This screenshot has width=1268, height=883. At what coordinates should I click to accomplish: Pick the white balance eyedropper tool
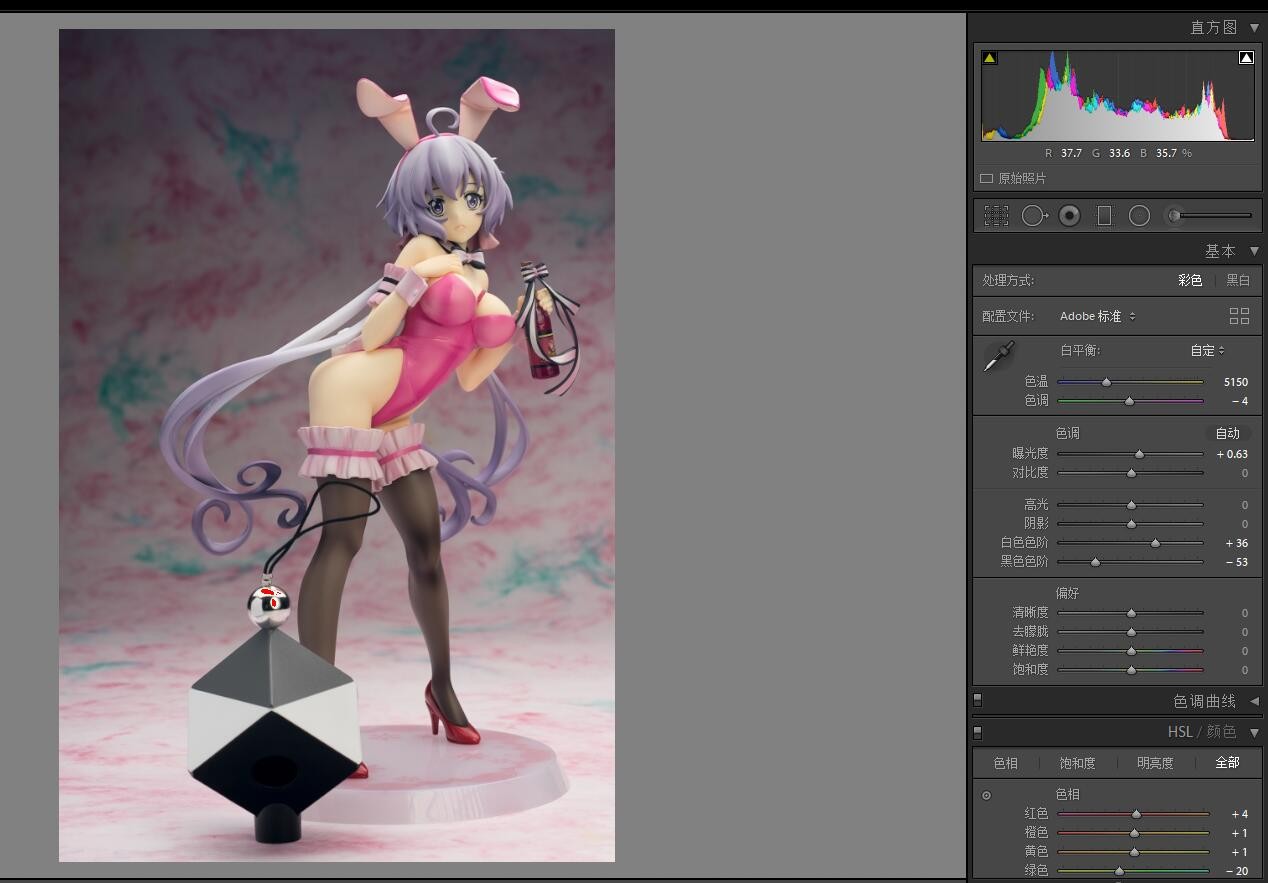[998, 357]
